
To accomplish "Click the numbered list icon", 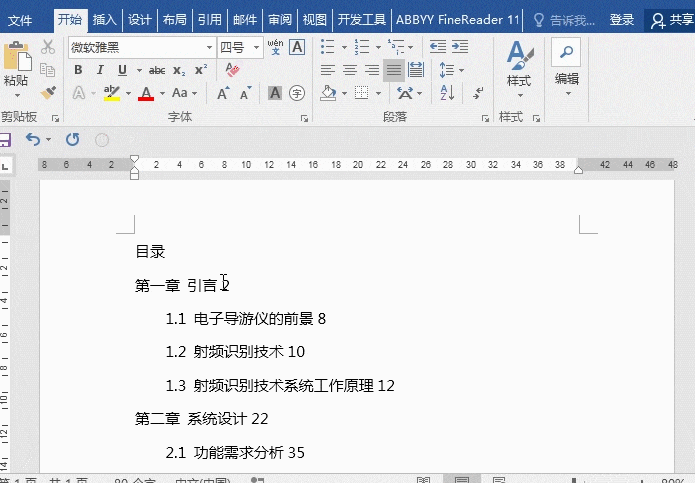I will pyautogui.click(x=362, y=47).
